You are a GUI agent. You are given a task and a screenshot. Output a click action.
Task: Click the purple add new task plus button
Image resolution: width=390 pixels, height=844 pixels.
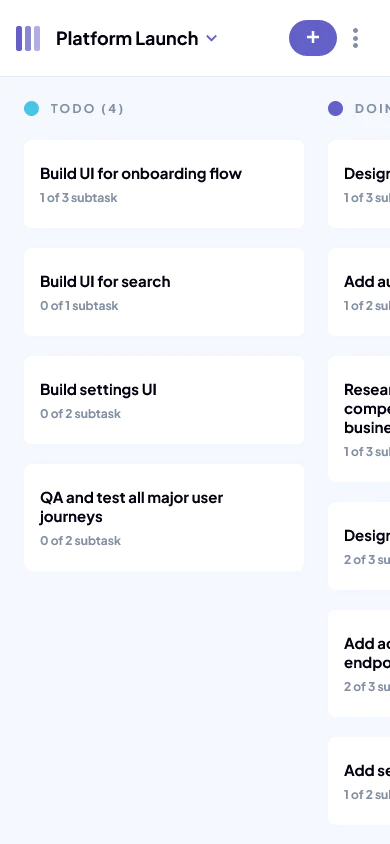(313, 38)
